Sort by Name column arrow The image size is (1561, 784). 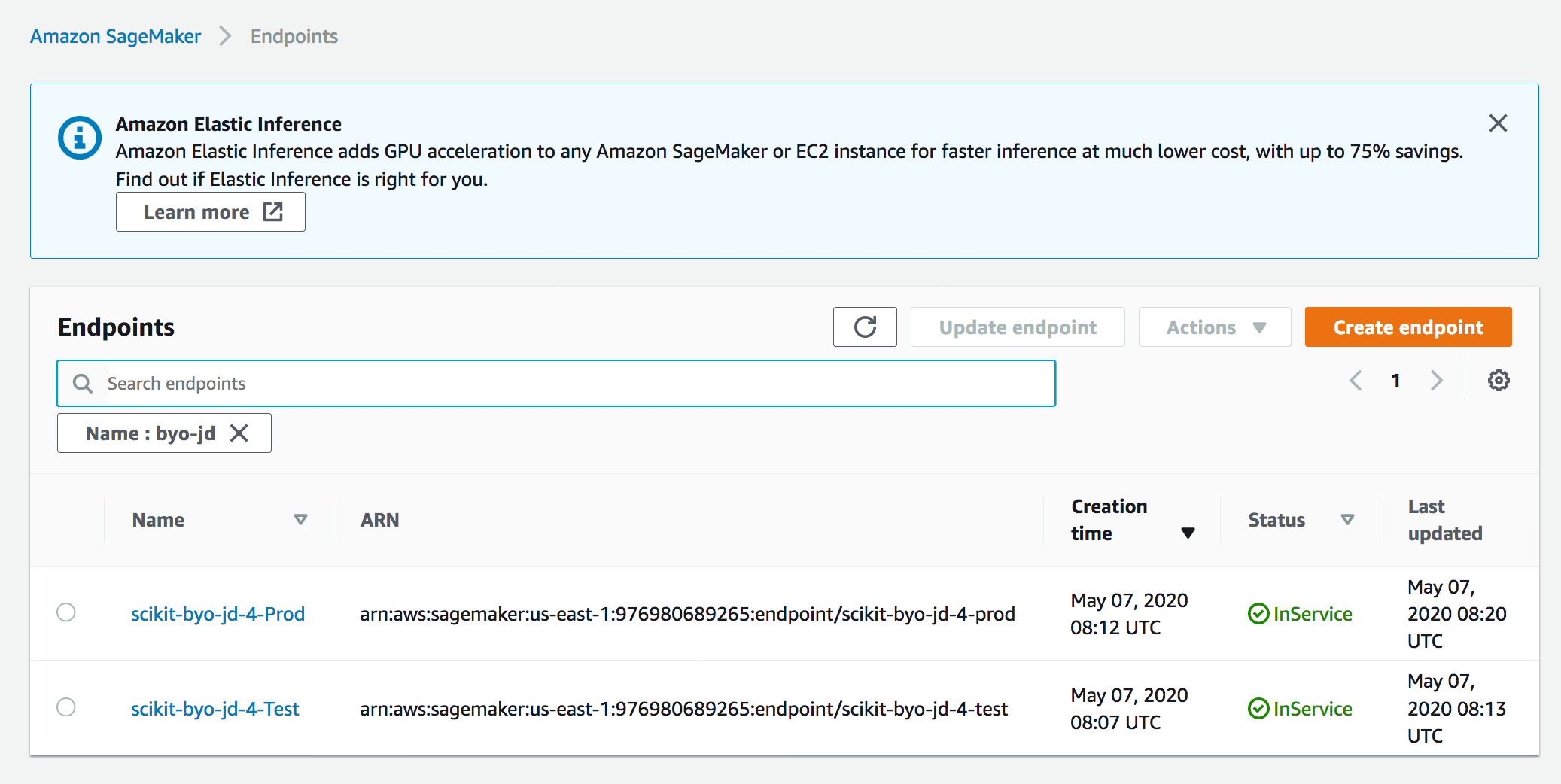[x=300, y=520]
